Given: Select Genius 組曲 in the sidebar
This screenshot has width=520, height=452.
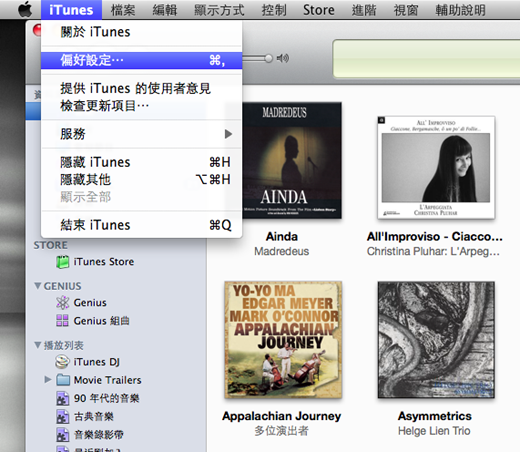Looking at the screenshot, I should point(101,321).
